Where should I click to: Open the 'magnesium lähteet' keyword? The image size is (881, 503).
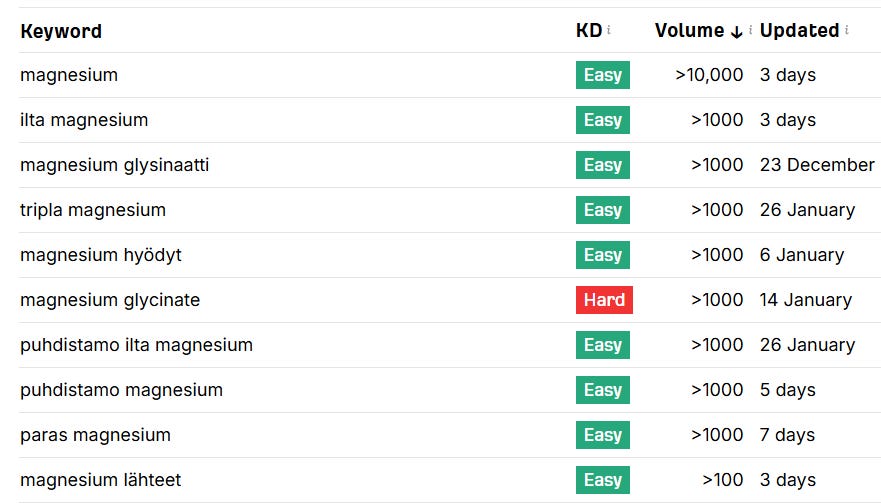pyautogui.click(x=101, y=480)
